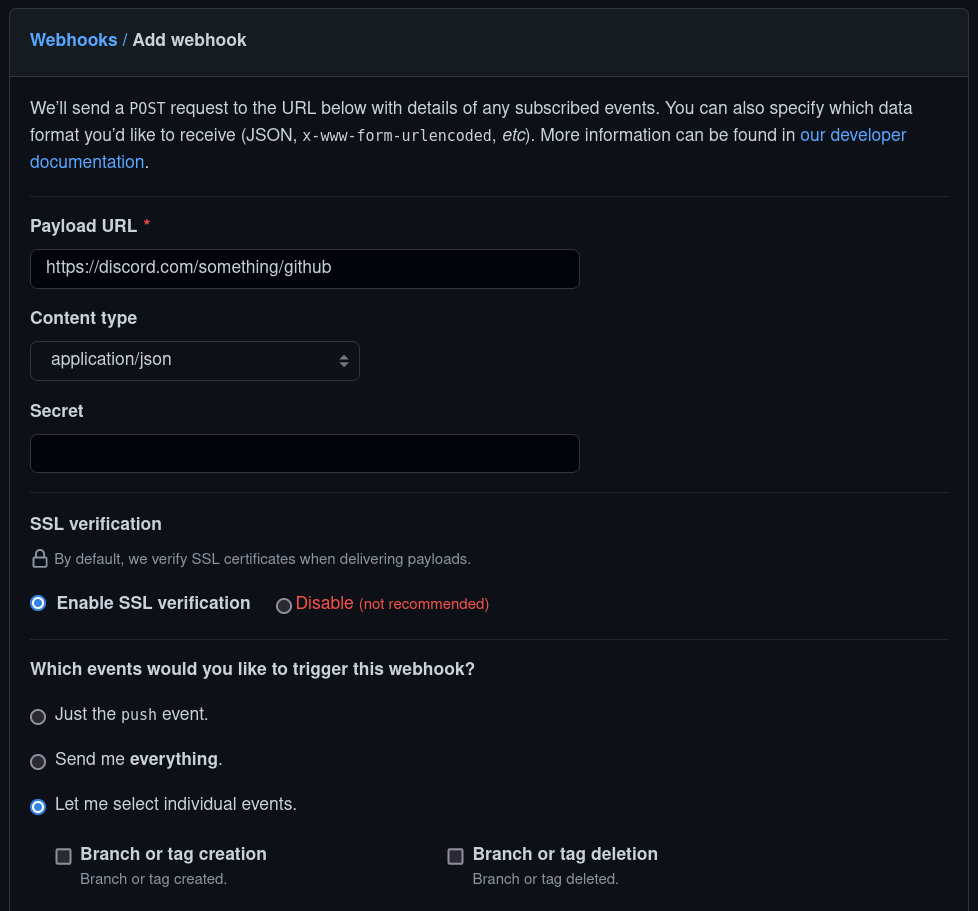Click the "Branch or tag deletion" label text
The height and width of the screenshot is (911, 978).
[565, 855]
